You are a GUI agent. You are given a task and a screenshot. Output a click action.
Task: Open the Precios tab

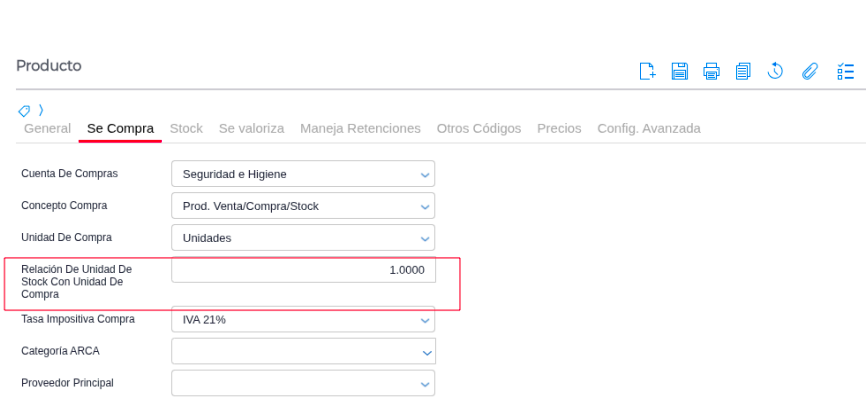pyautogui.click(x=559, y=129)
